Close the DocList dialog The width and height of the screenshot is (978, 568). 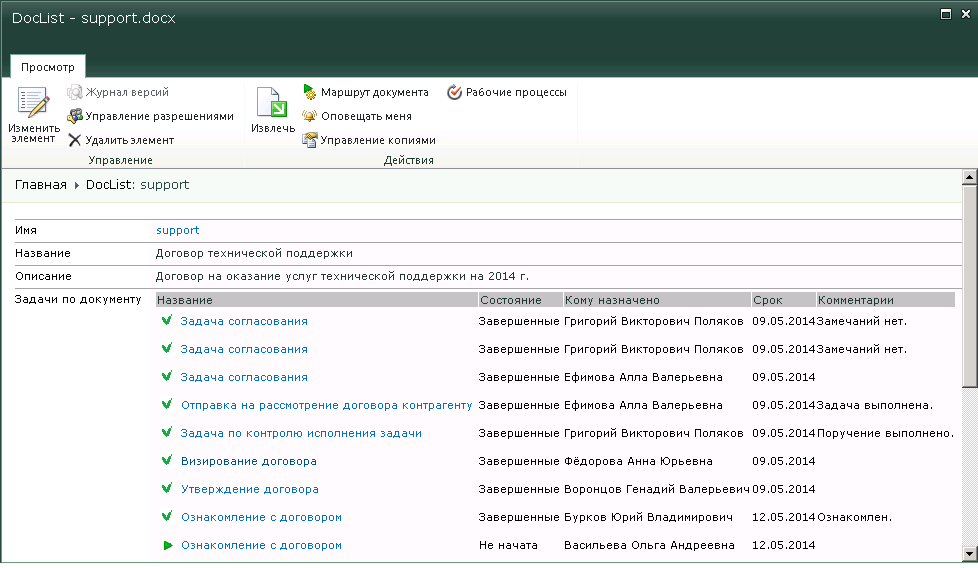click(966, 14)
